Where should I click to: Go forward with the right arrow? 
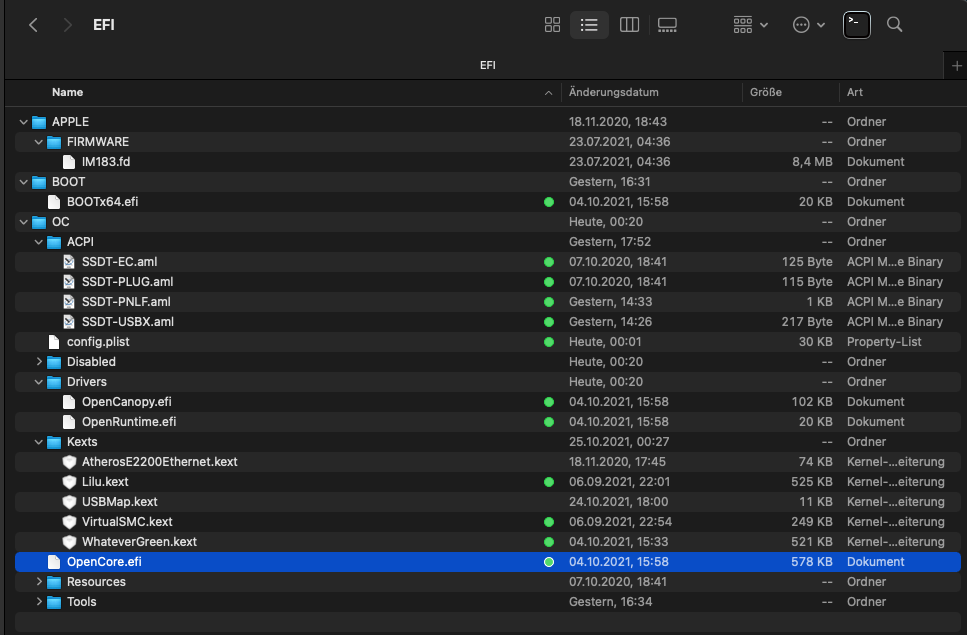coord(67,25)
